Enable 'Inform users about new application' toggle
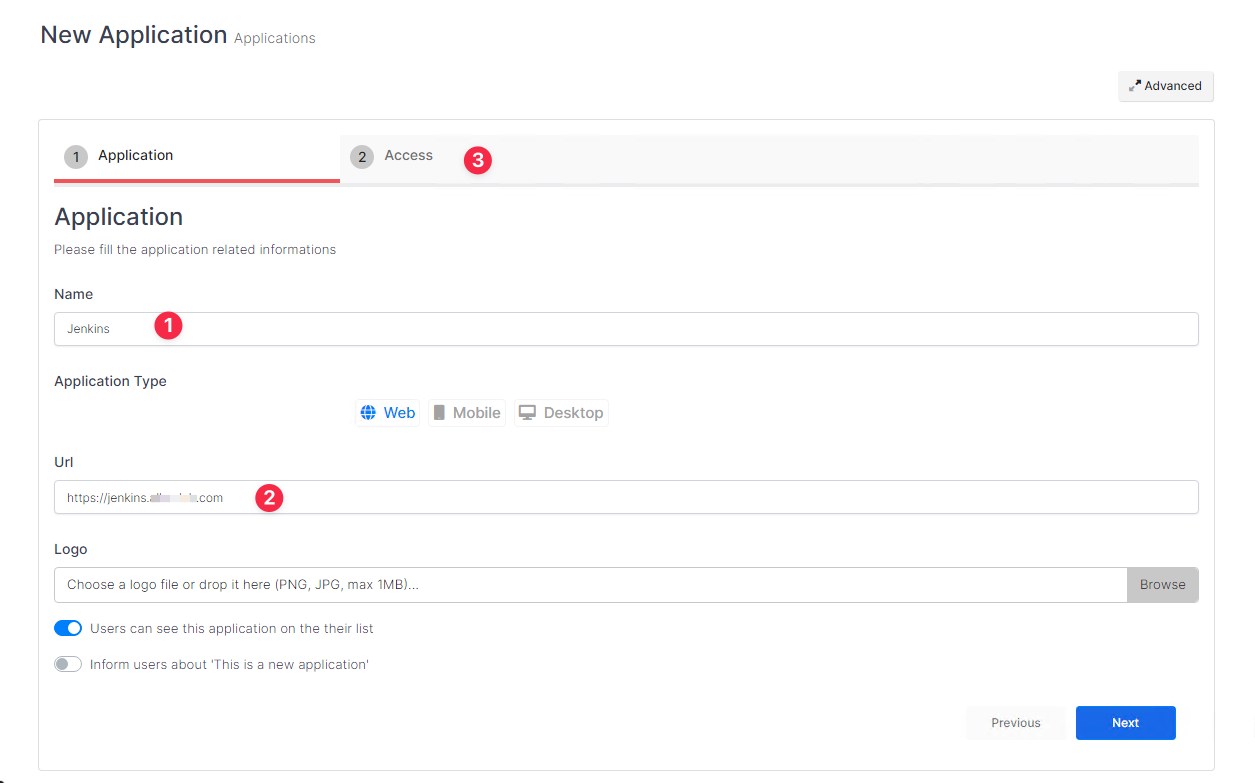The width and height of the screenshot is (1255, 783). coord(68,665)
